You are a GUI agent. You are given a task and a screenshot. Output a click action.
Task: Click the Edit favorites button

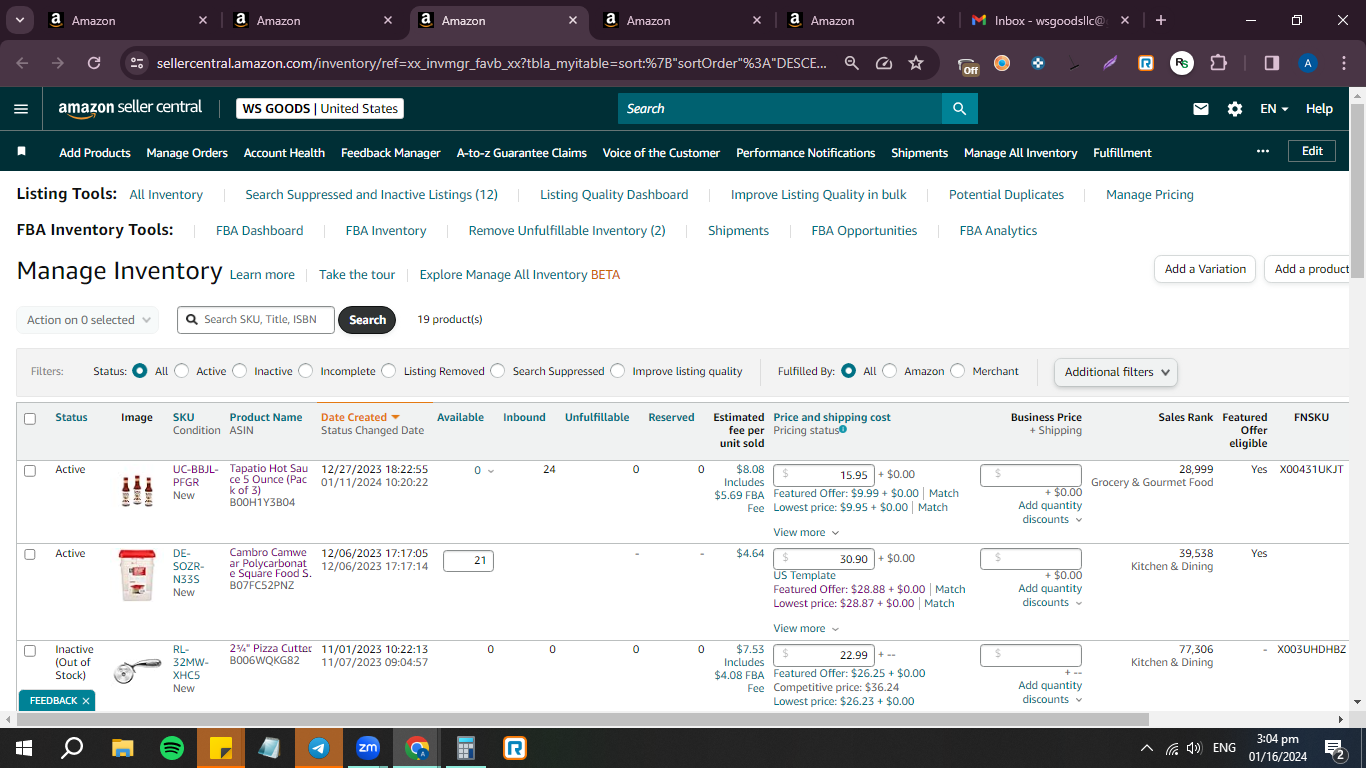point(1312,151)
